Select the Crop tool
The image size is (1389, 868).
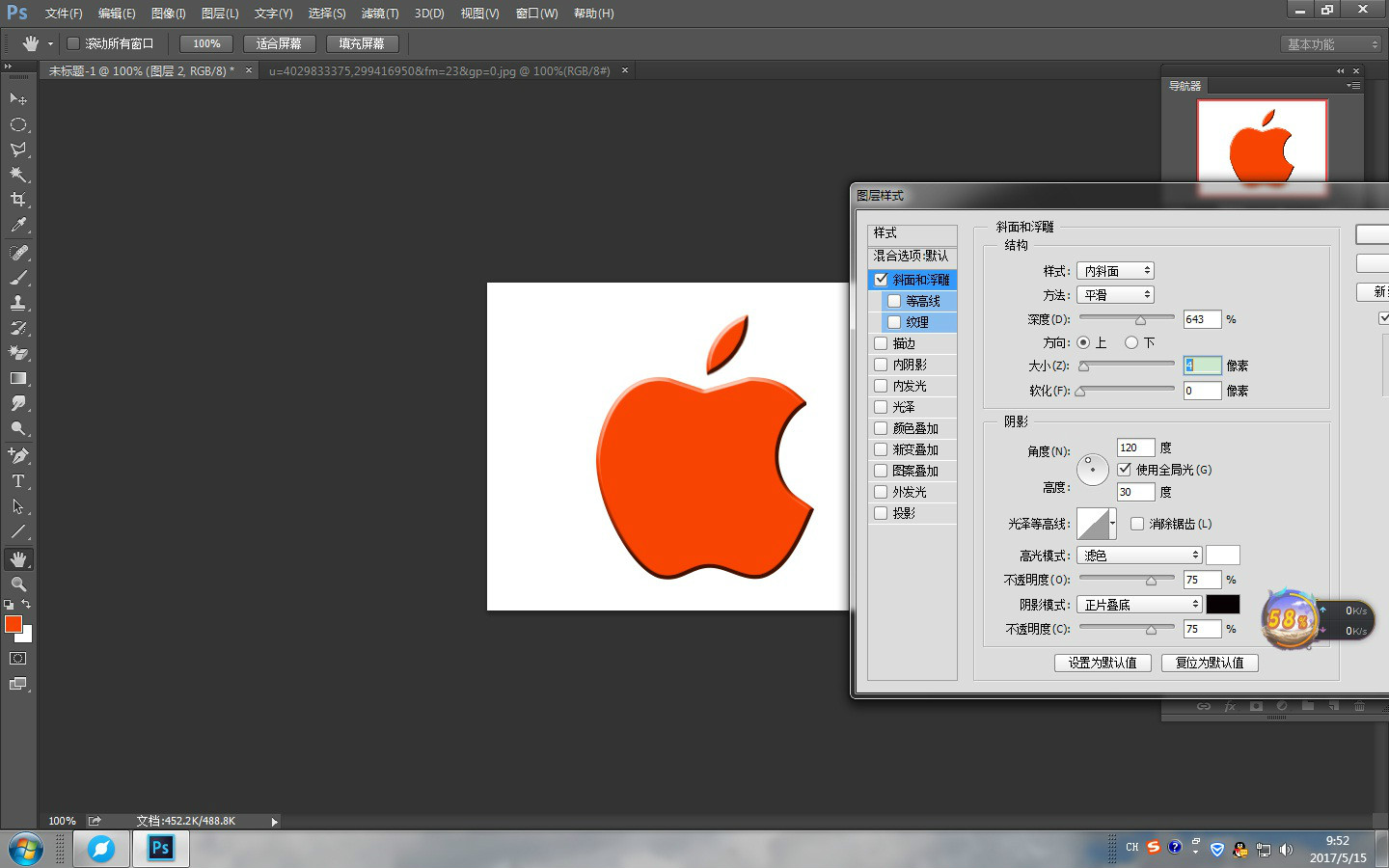(18, 200)
